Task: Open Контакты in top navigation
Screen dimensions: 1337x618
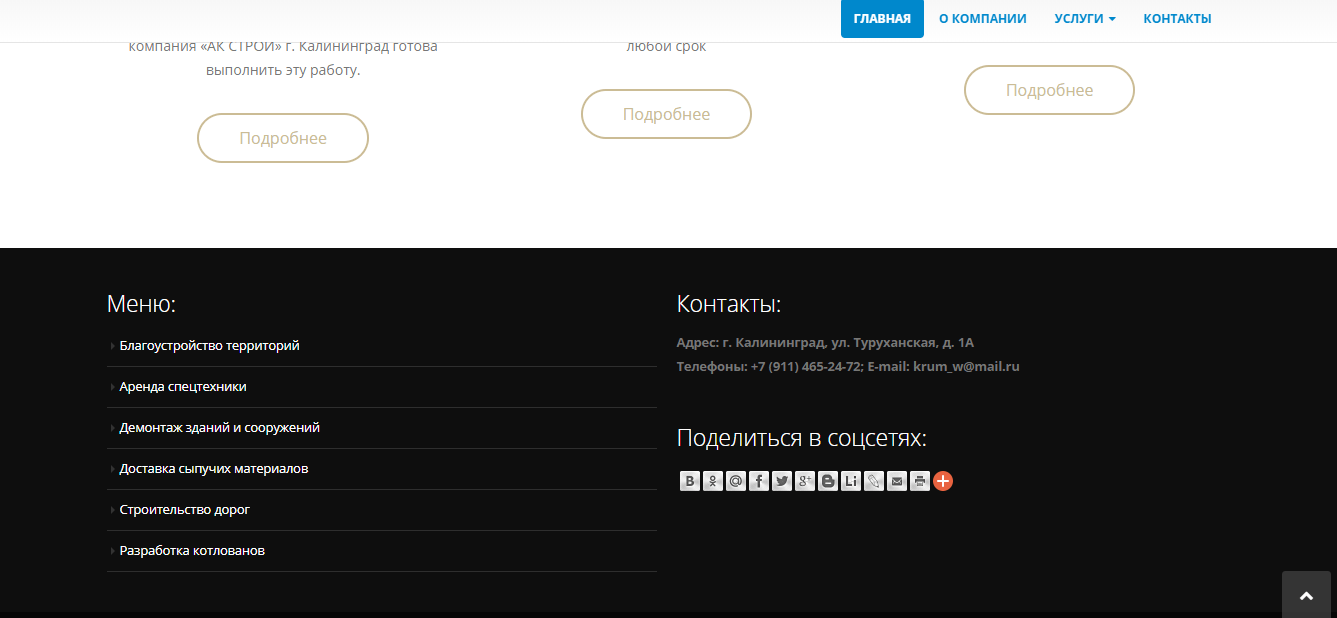Action: click(x=1177, y=19)
